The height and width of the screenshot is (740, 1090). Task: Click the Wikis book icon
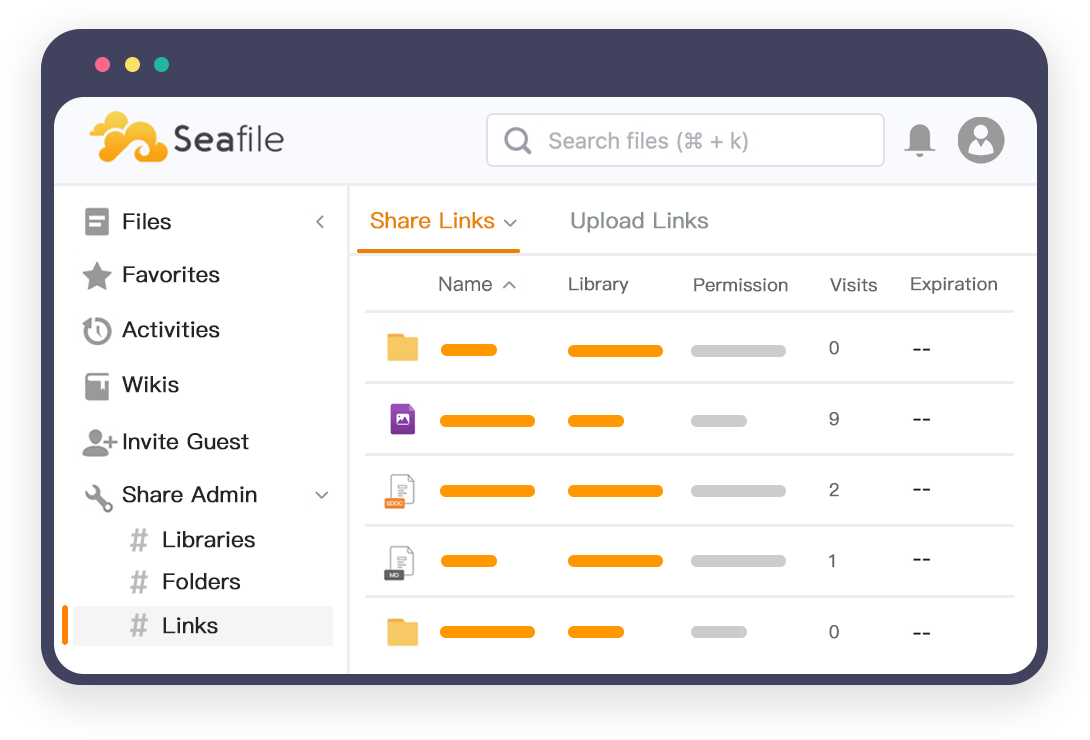click(97, 386)
